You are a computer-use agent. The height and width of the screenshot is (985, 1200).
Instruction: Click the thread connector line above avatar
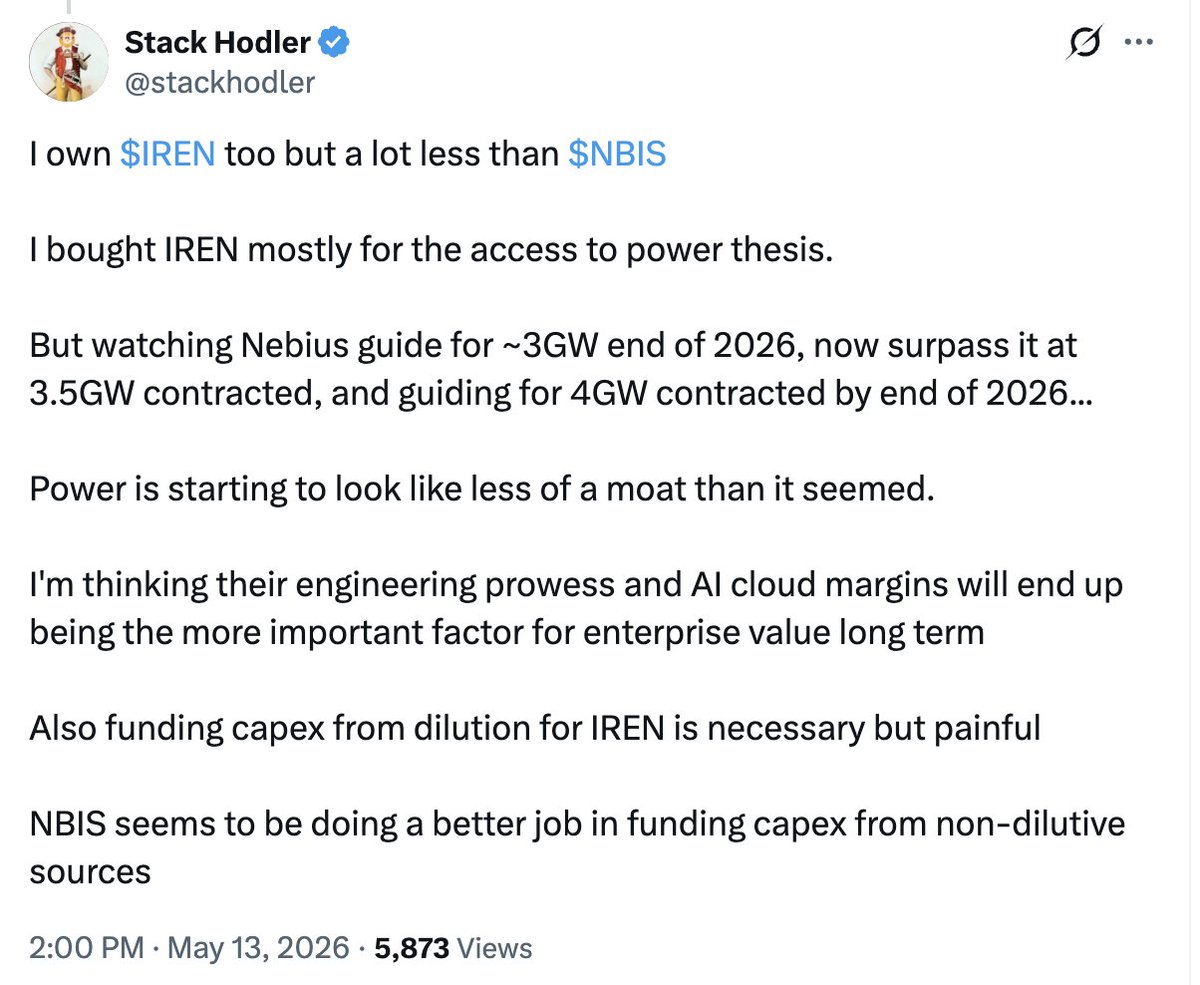pyautogui.click(x=69, y=6)
